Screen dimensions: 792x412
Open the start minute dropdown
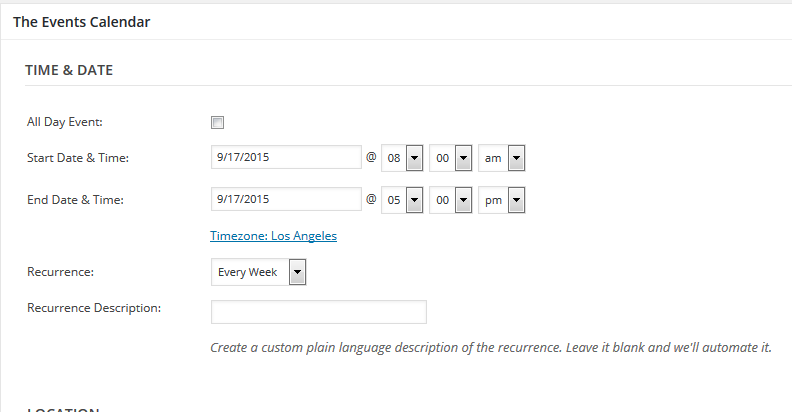(450, 158)
